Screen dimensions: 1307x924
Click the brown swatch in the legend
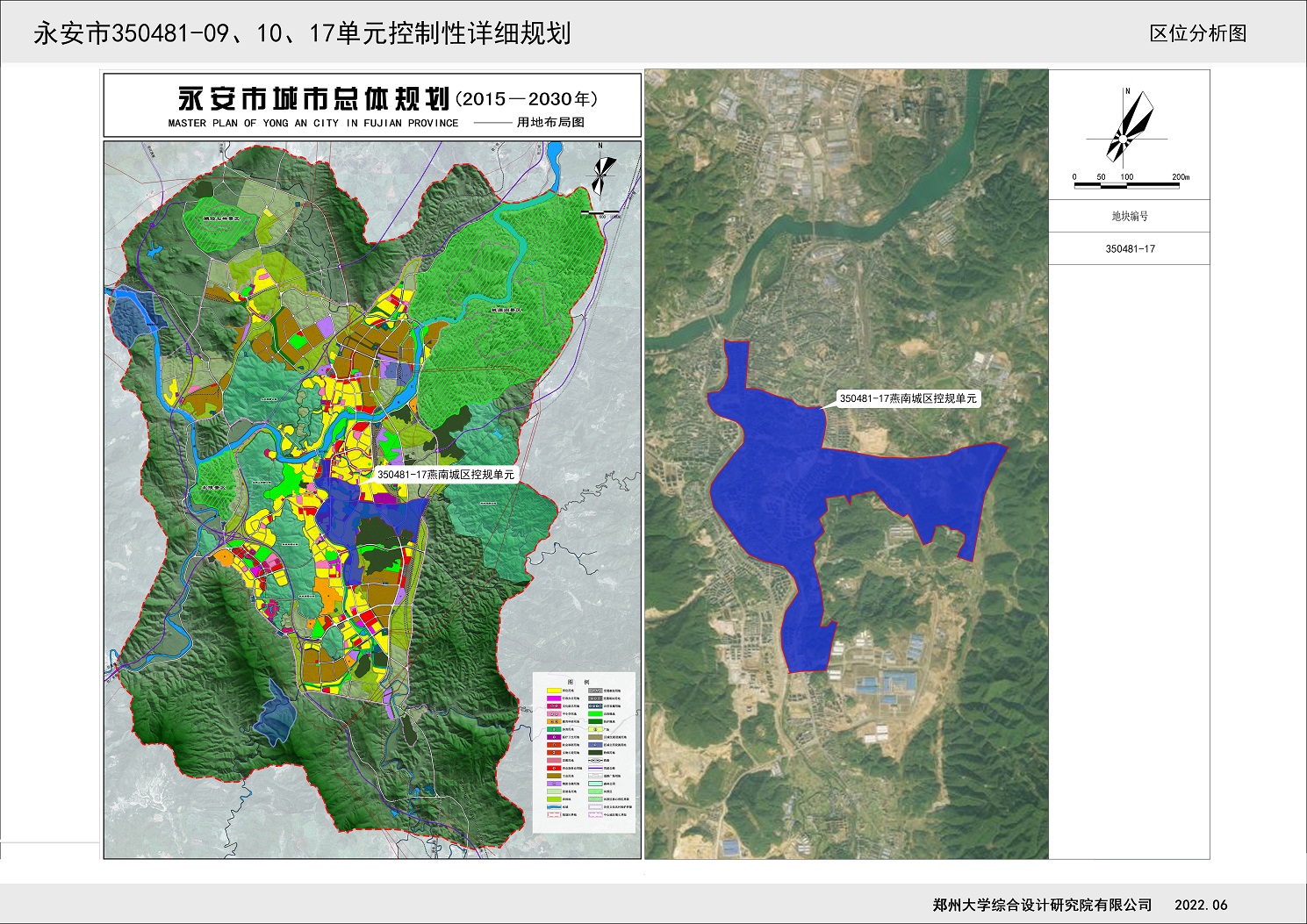click(554, 776)
